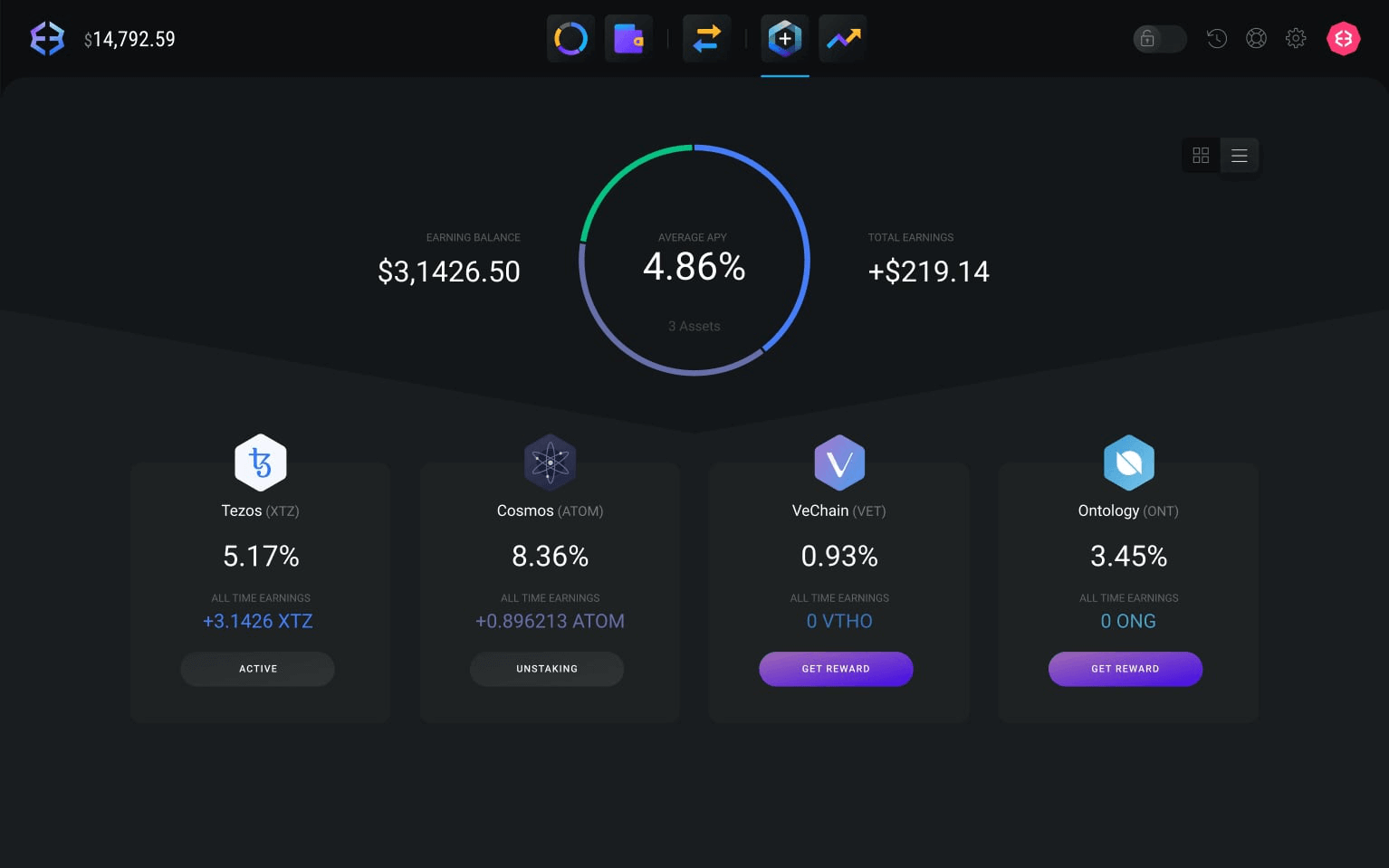This screenshot has height=868, width=1389.
Task: Click the +3.1426 XTZ earnings
Action: tap(258, 621)
